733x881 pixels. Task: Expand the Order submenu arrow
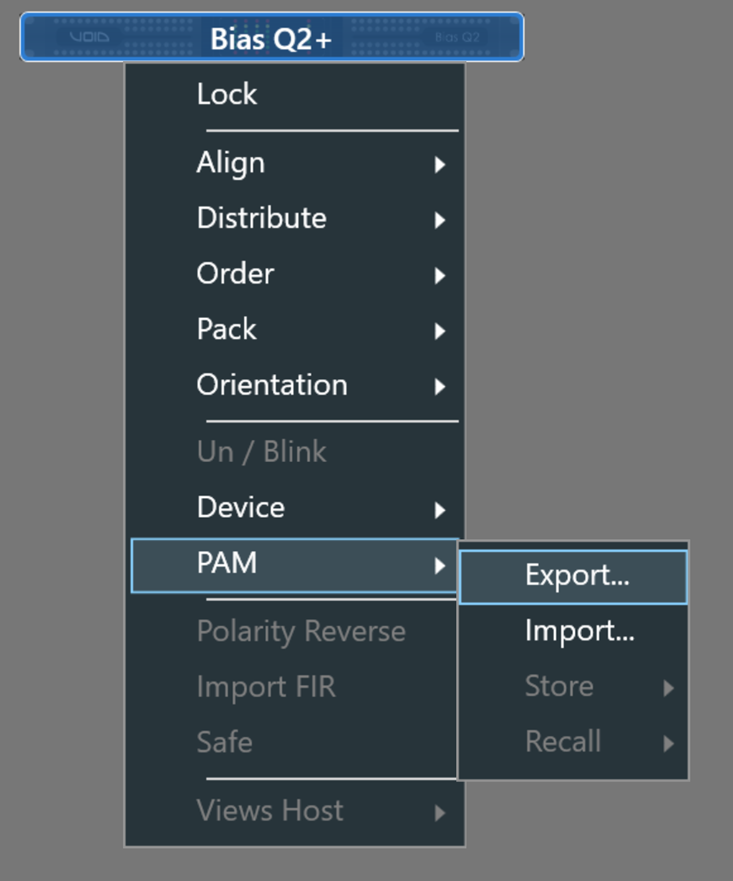coord(440,276)
